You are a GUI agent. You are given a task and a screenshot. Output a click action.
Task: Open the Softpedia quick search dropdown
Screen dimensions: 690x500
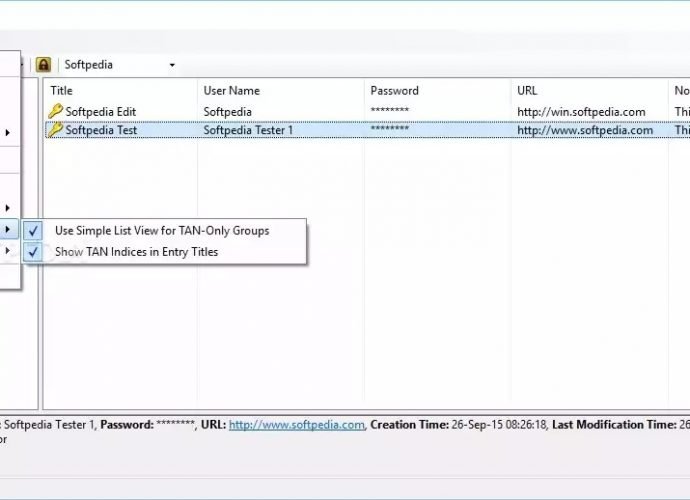tap(172, 65)
